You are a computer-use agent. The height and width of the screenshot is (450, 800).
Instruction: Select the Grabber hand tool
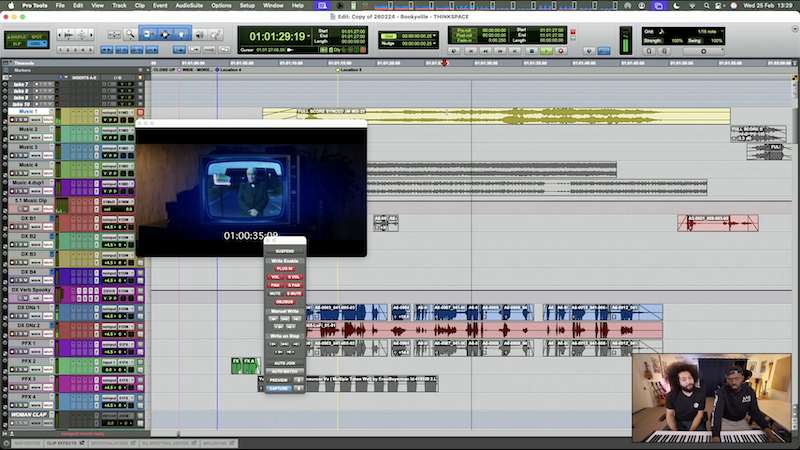(181, 34)
